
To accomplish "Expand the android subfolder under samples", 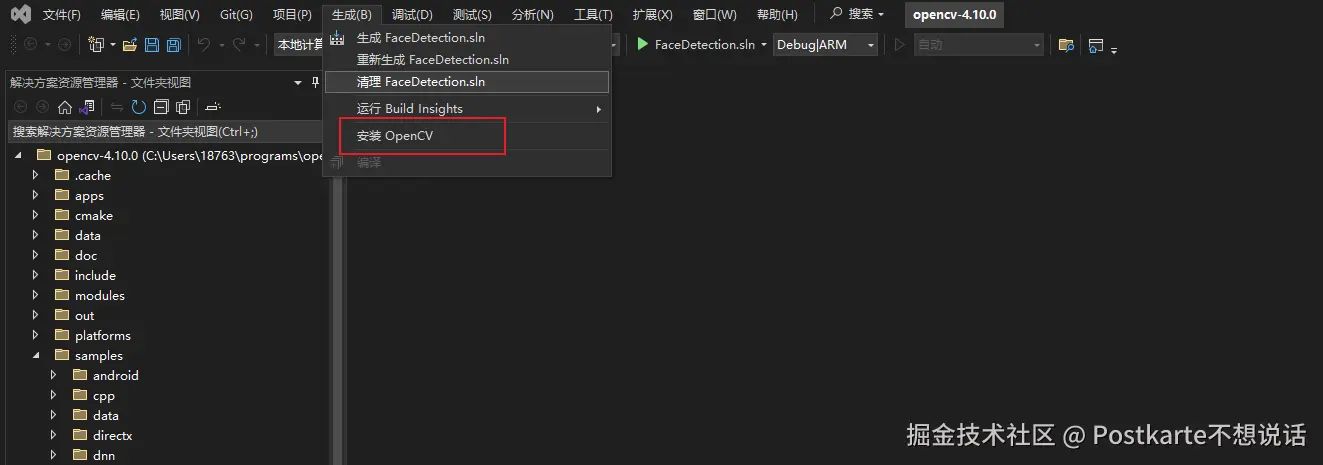I will [54, 376].
